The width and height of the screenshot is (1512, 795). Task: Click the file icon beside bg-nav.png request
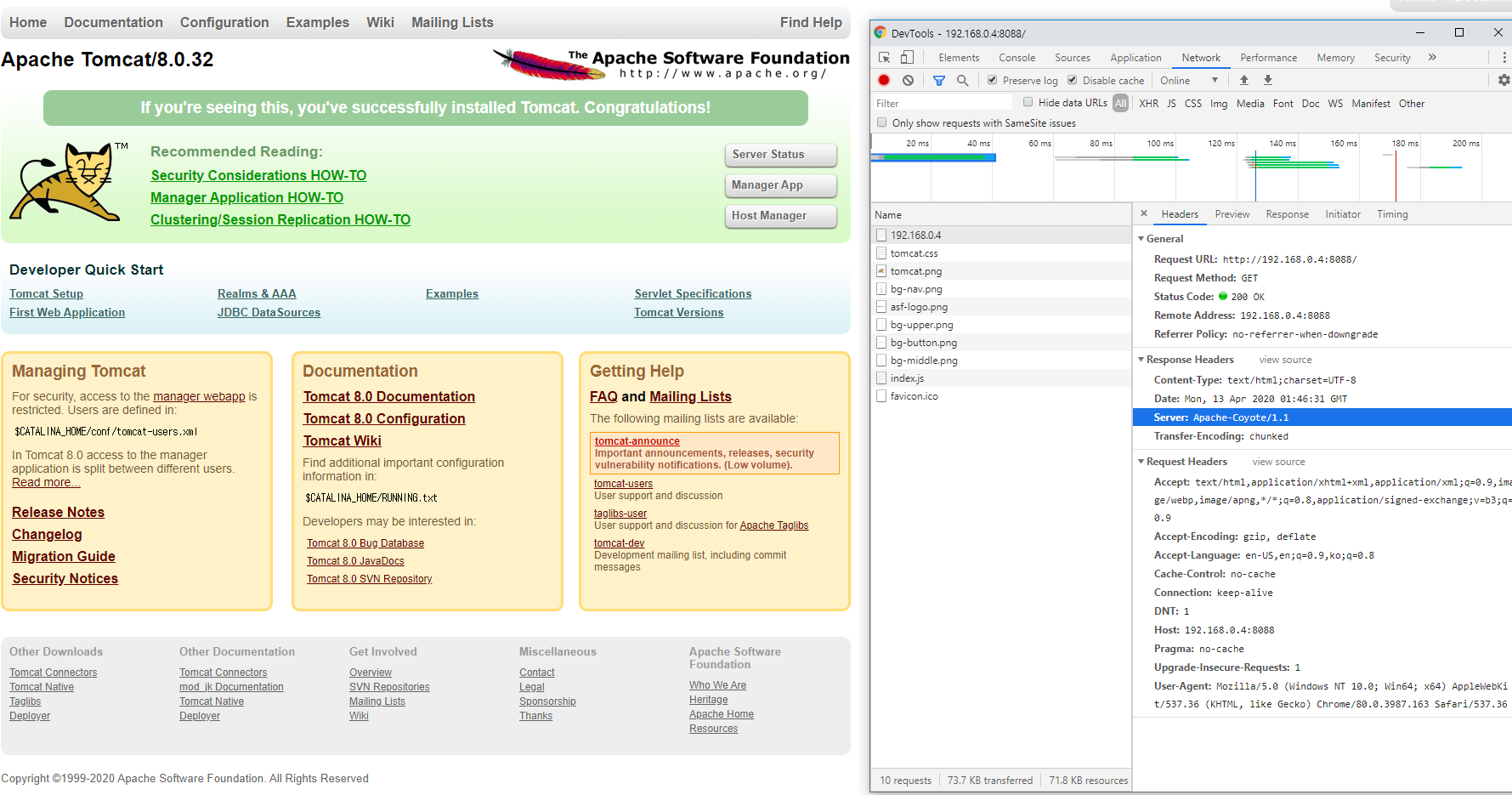pos(881,289)
